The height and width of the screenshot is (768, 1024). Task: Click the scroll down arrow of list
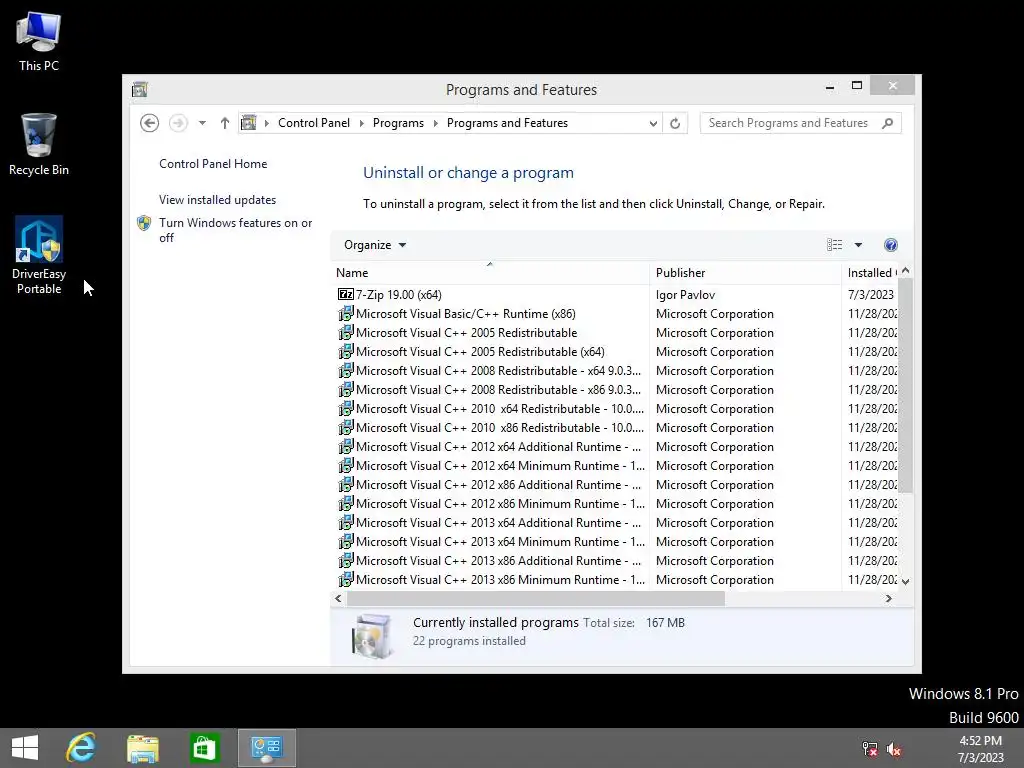(905, 581)
